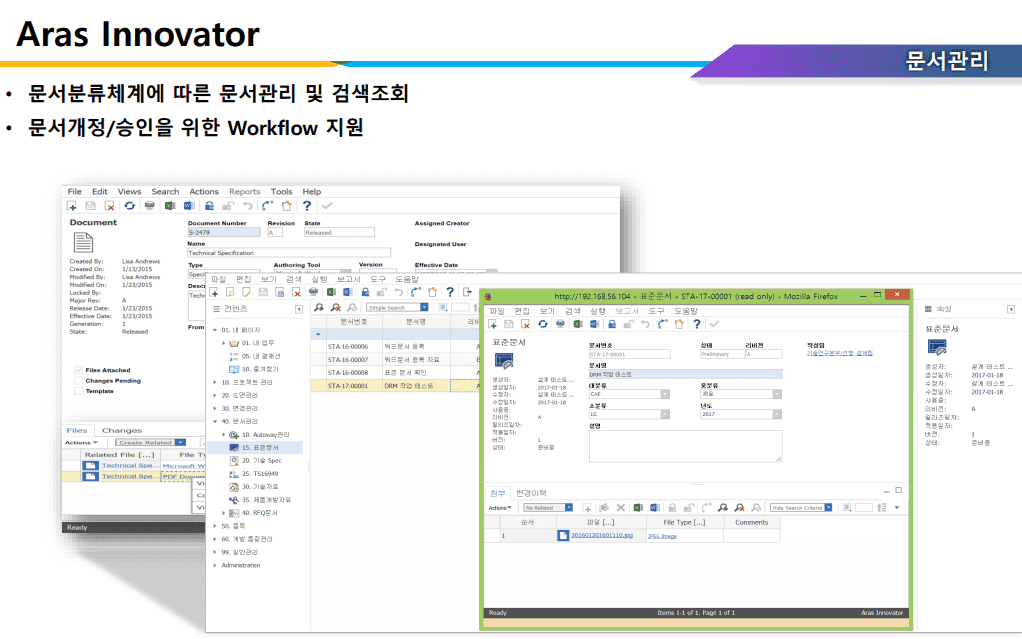Open the Create Related dropdown
Screen dimensions: 1022x639
click(x=181, y=443)
